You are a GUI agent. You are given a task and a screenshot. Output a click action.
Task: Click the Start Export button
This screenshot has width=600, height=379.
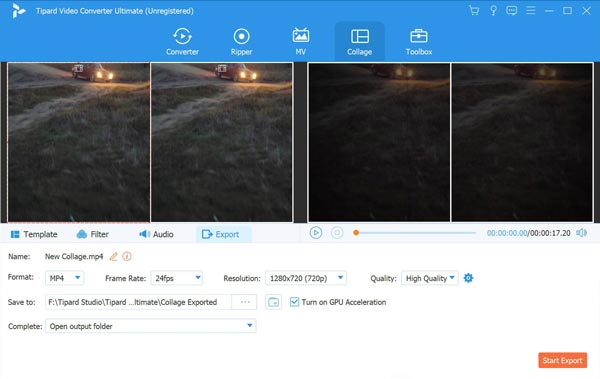(x=562, y=360)
